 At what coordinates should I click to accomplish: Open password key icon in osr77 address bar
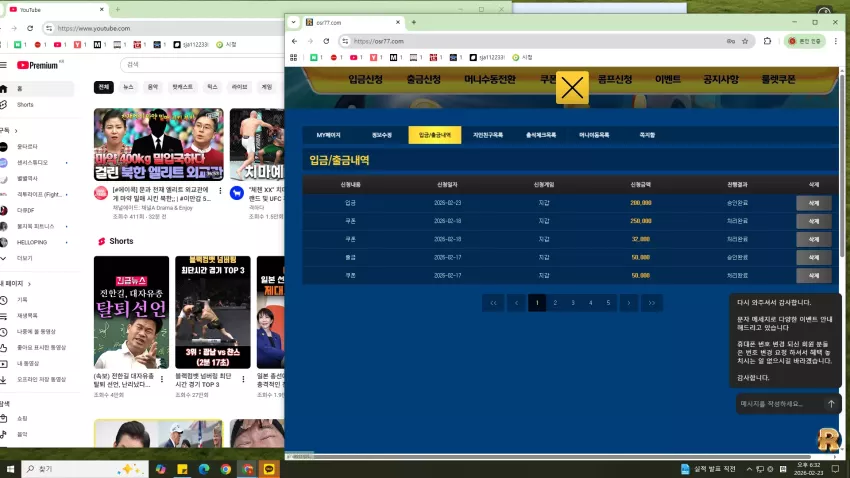[x=731, y=41]
